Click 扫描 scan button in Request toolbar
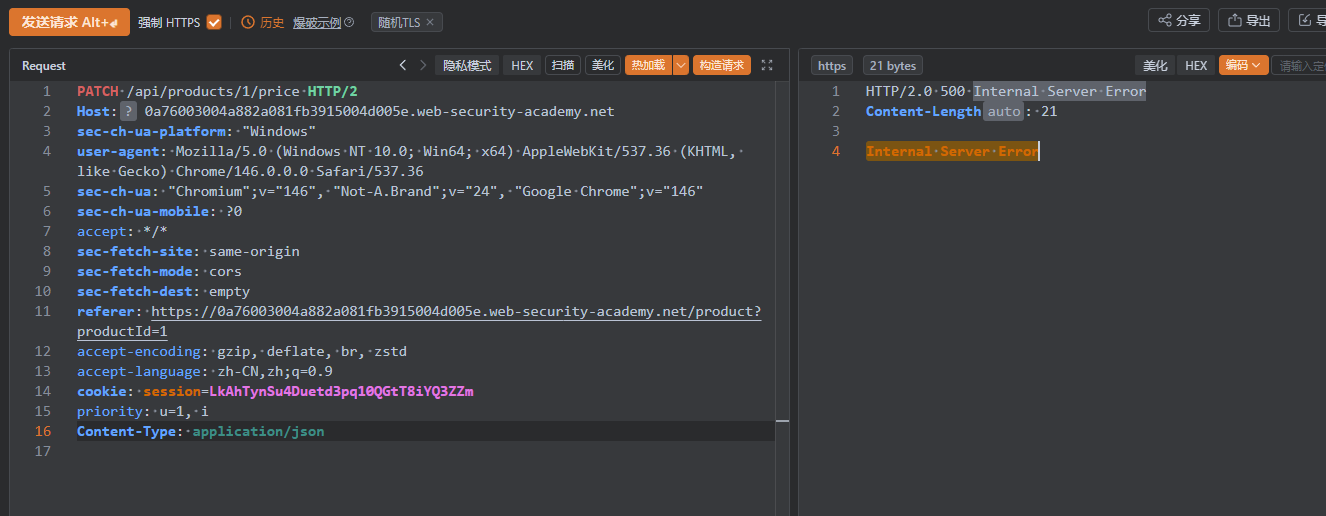Screen dimensions: 1326x516 tap(563, 65)
